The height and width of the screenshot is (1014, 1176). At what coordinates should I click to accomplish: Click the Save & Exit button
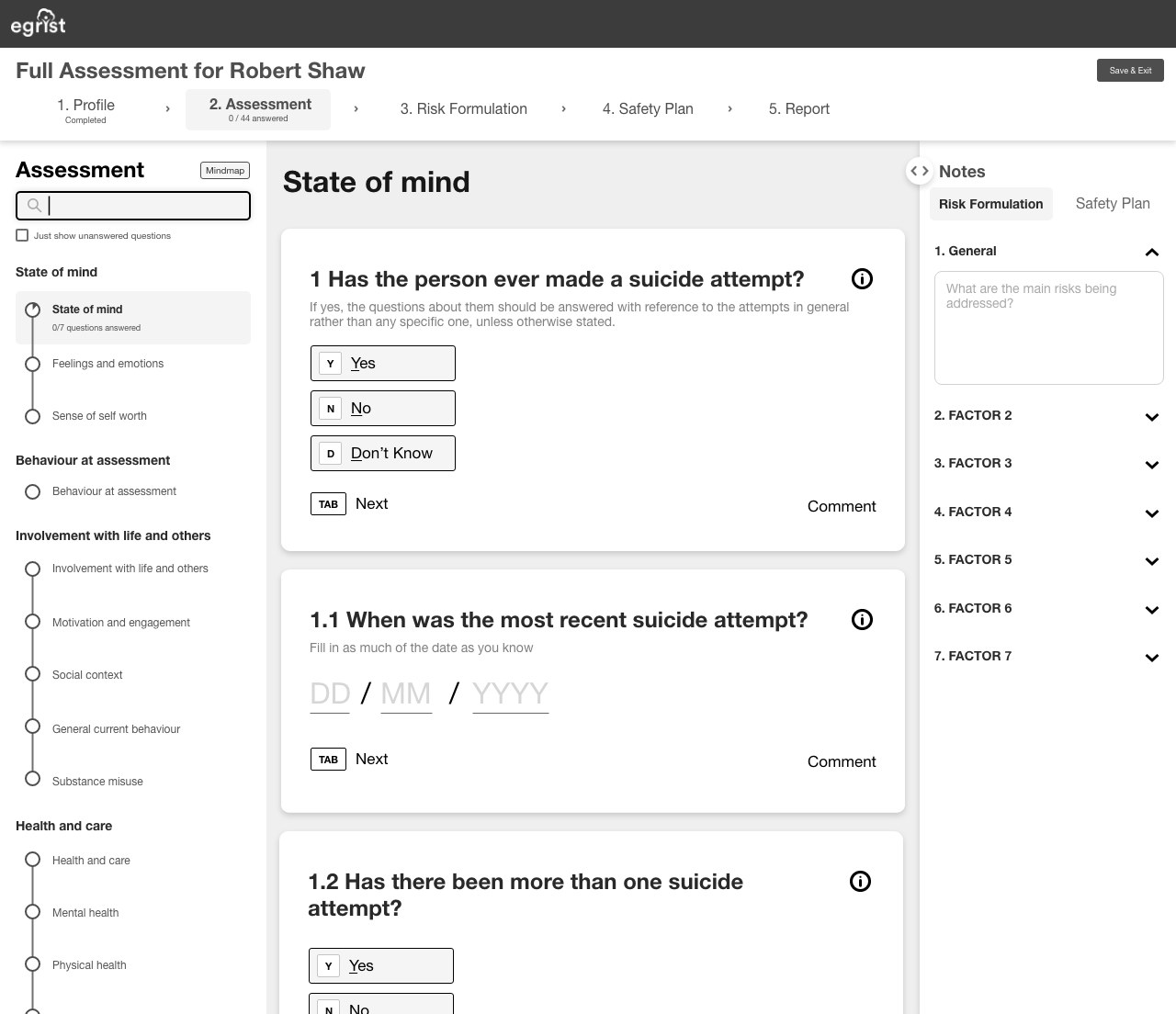click(x=1130, y=70)
